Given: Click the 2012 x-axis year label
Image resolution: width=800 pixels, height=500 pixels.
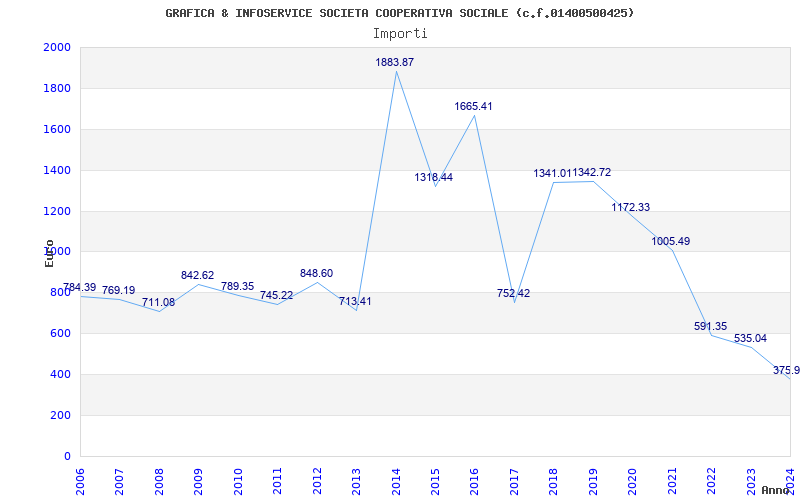Looking at the screenshot, I should 317,482.
